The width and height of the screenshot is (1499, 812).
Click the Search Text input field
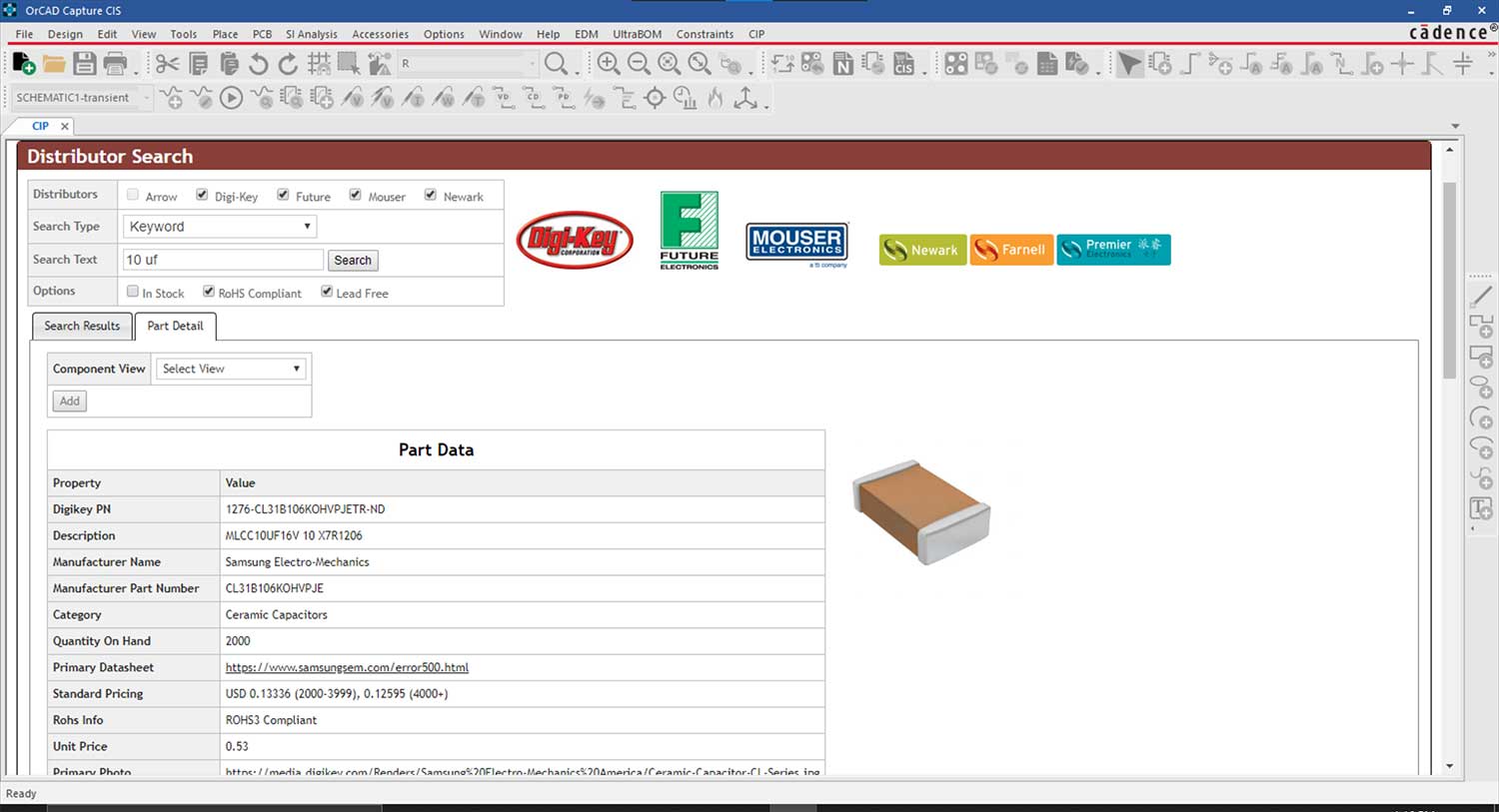coord(223,260)
